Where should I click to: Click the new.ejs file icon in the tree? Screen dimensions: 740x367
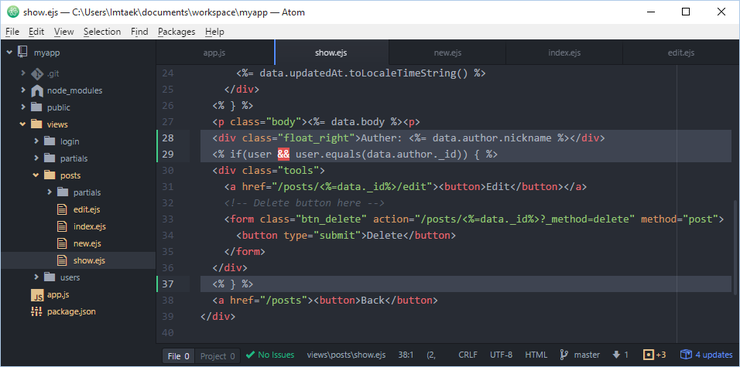pos(62,243)
